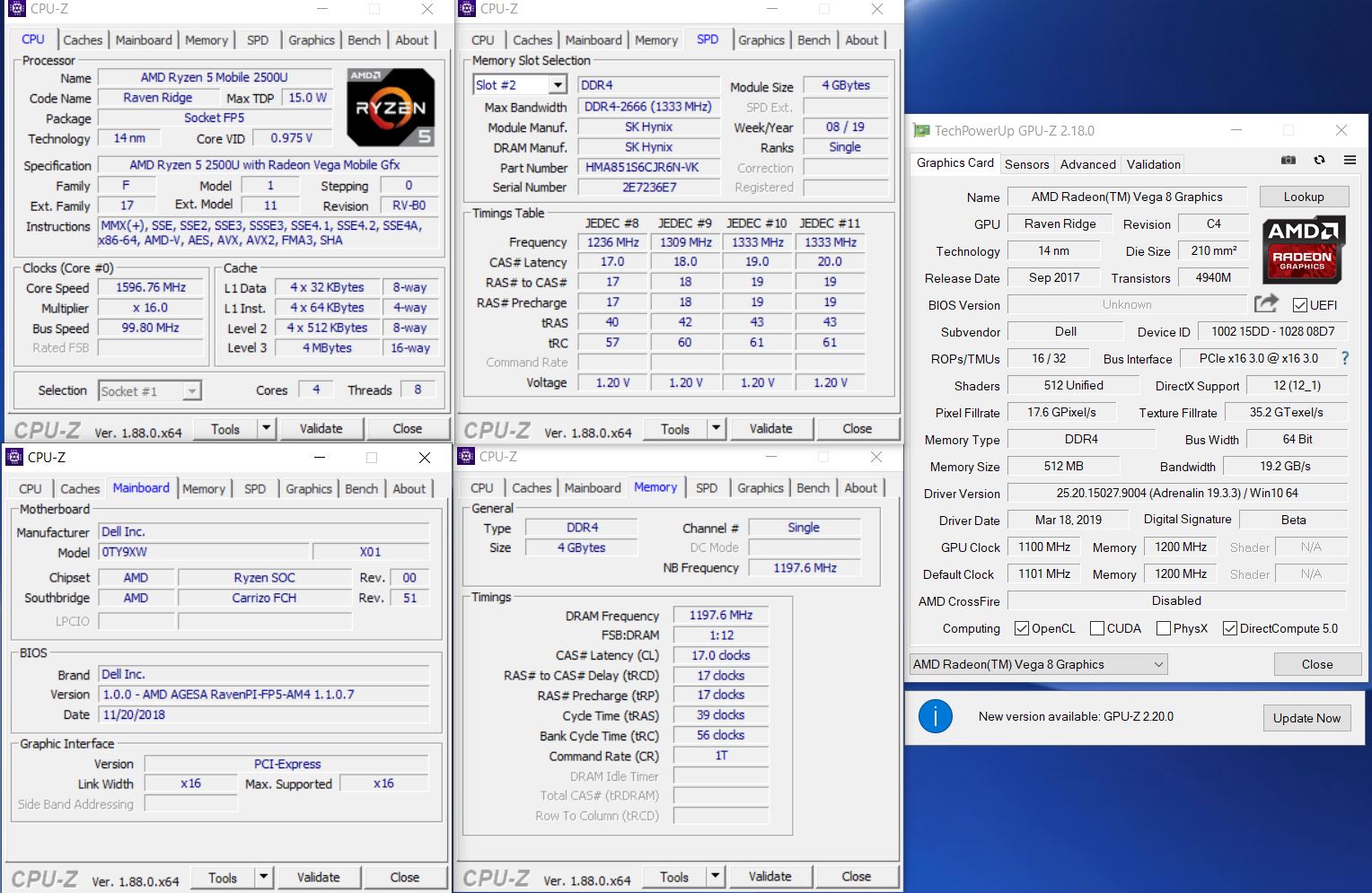Screen dimensions: 1372x893
Task: Open Bench tab in the Mainboard window
Action: [361, 488]
